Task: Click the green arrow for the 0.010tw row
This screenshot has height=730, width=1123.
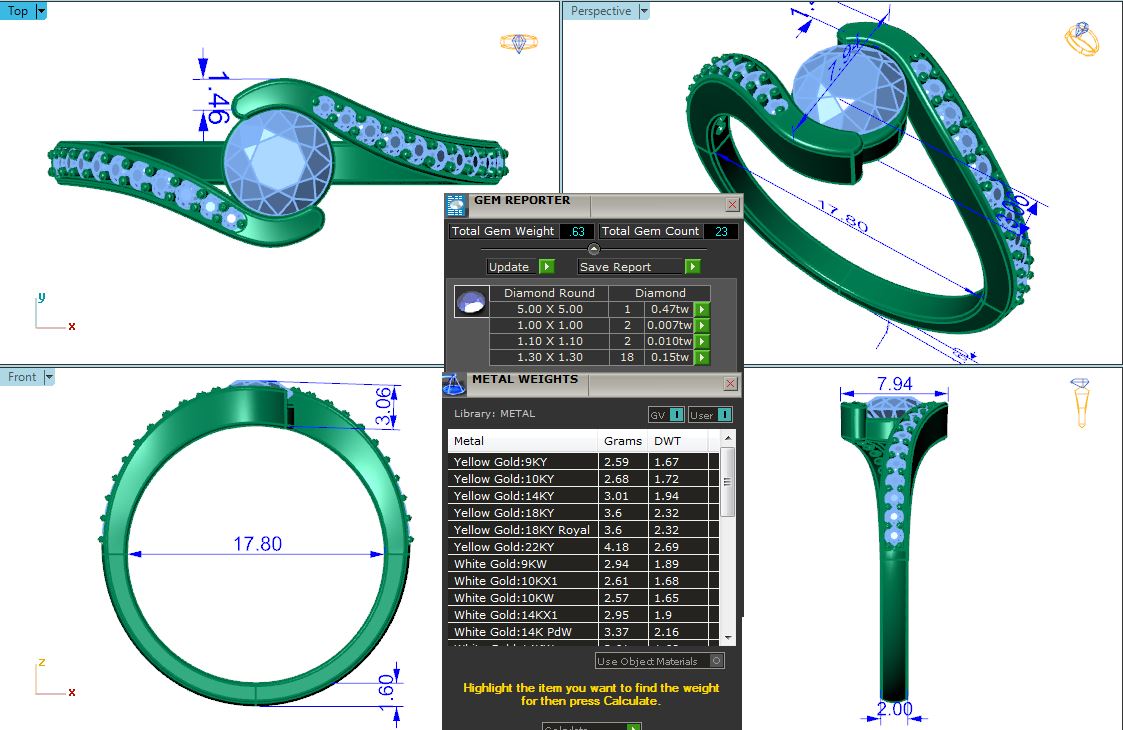Action: 702,341
